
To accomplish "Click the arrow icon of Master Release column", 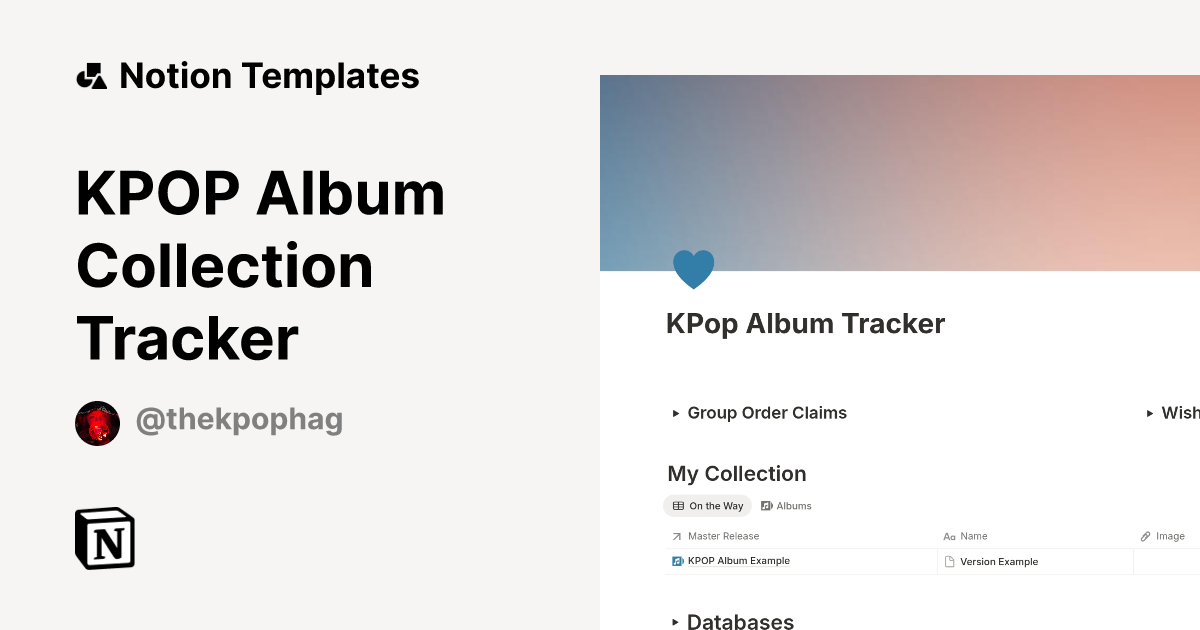I will point(677,537).
